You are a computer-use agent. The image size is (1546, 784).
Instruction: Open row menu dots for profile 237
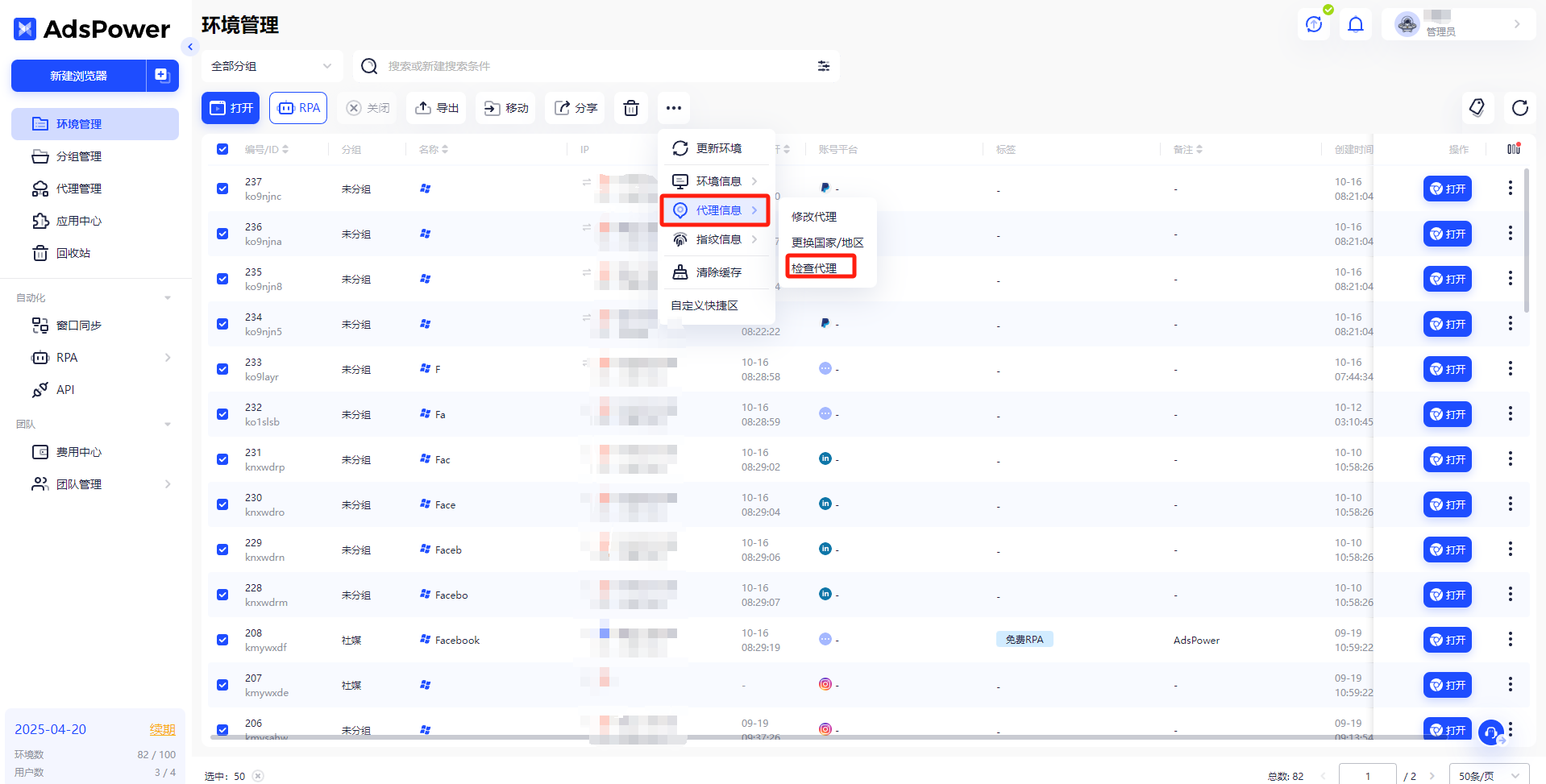[x=1510, y=188]
